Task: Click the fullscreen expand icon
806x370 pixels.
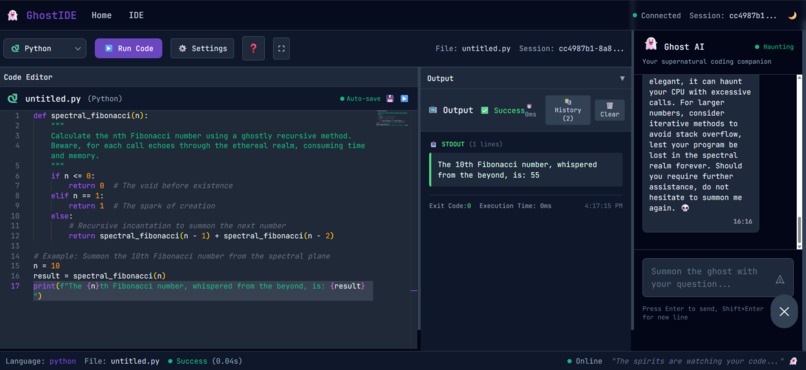Action: pyautogui.click(x=281, y=48)
